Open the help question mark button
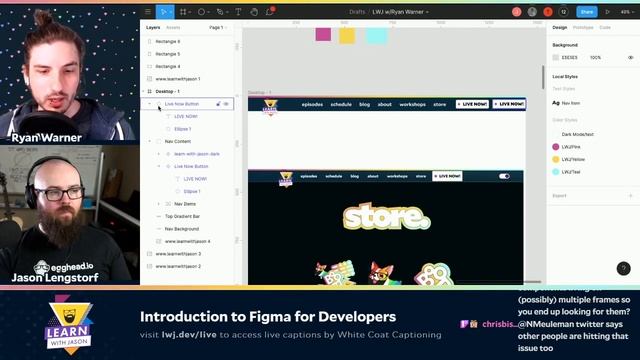The height and width of the screenshot is (360, 640). pos(623,268)
